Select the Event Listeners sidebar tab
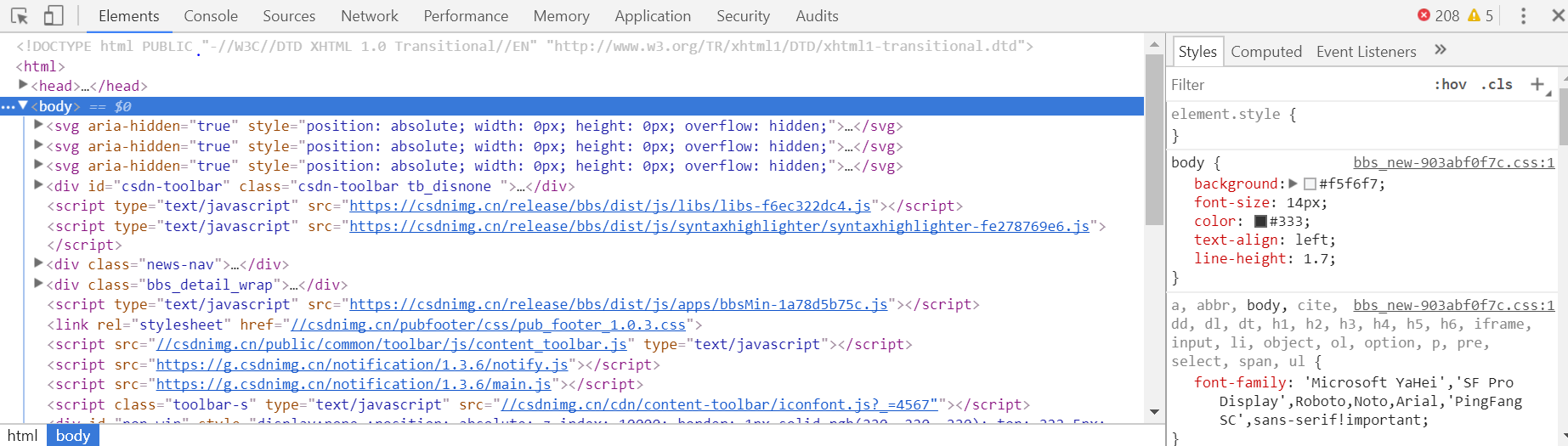1568x446 pixels. (1367, 52)
